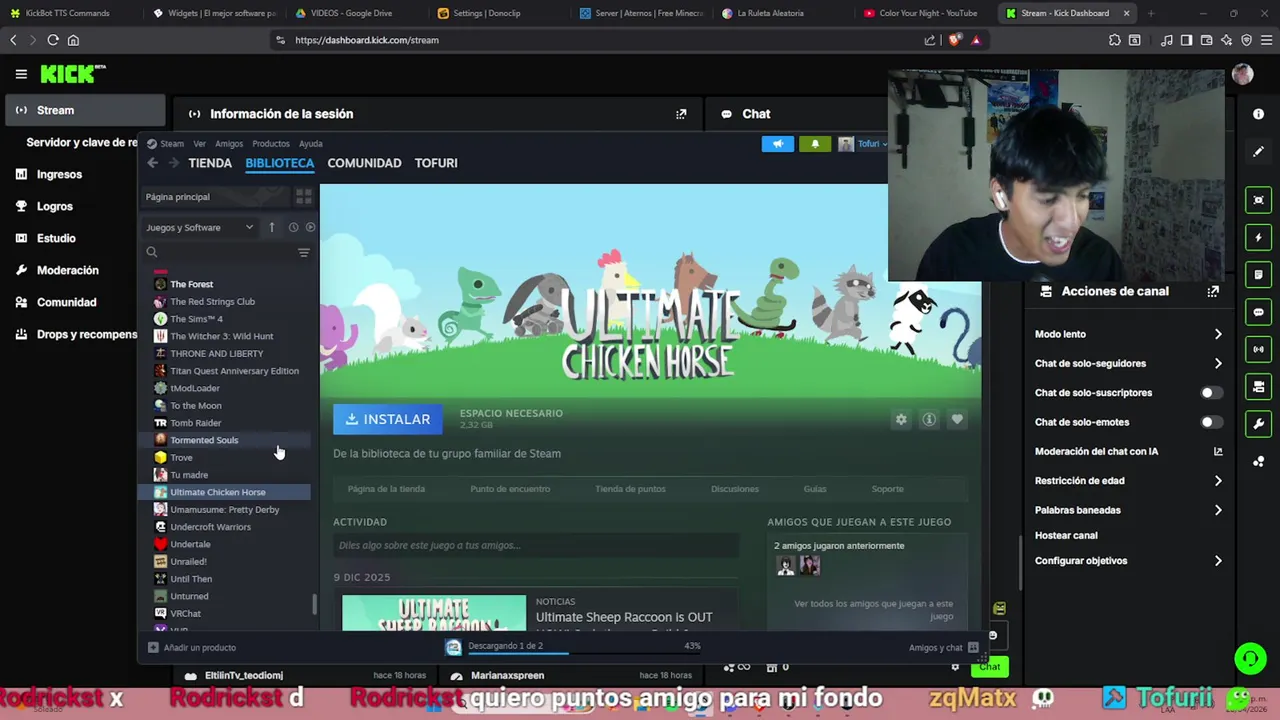1280x720 pixels.
Task: Switch to TIENDA tab
Action: (x=210, y=163)
